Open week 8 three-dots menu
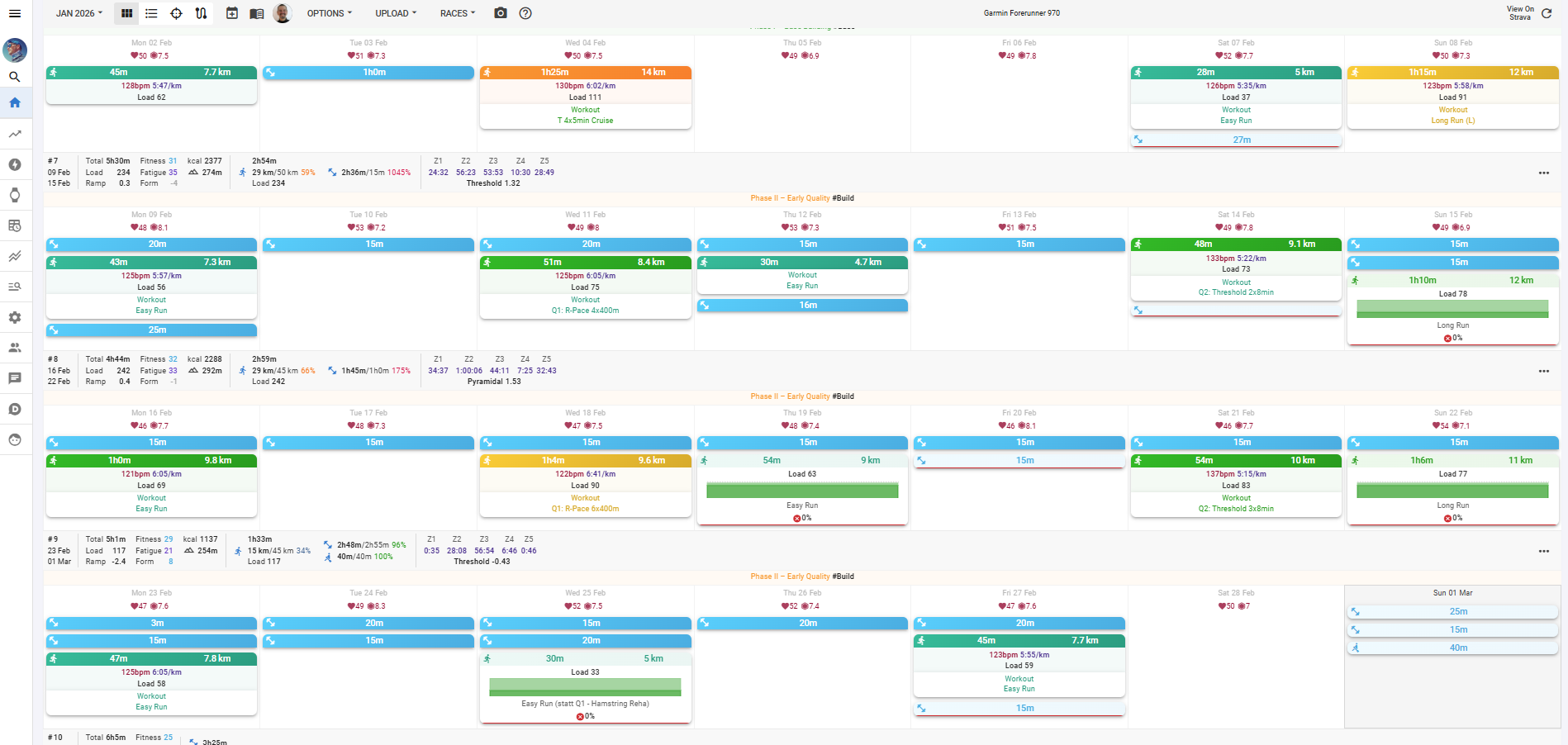1568x745 pixels. click(x=1543, y=371)
